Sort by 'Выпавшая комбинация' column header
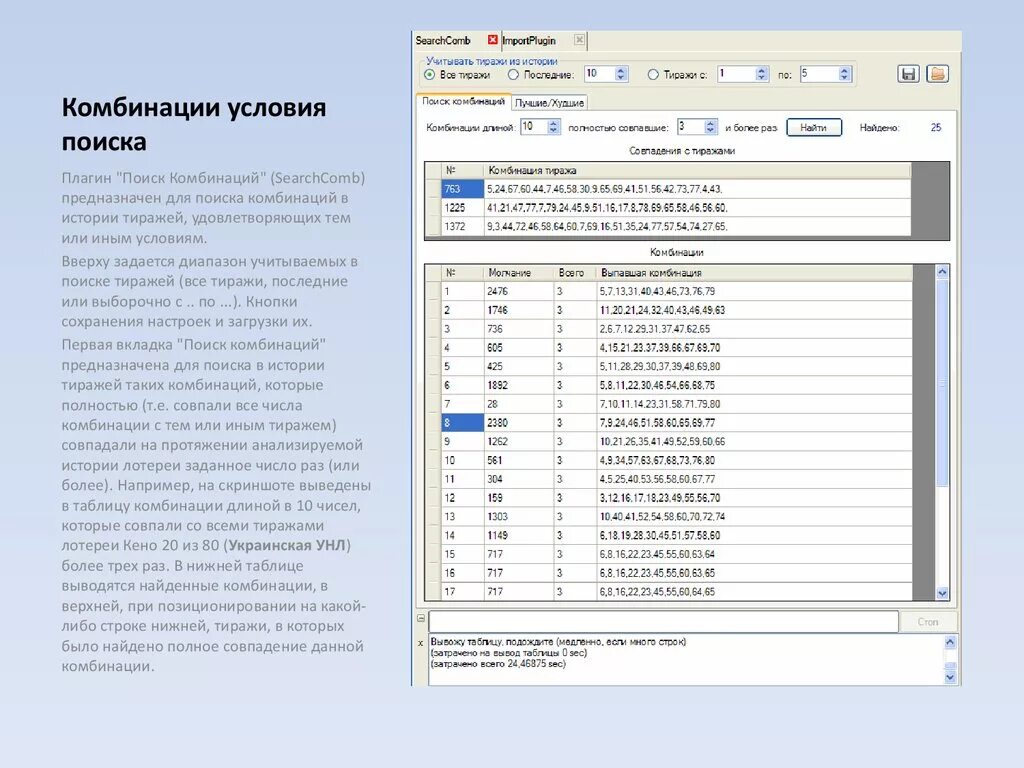 (x=754, y=273)
